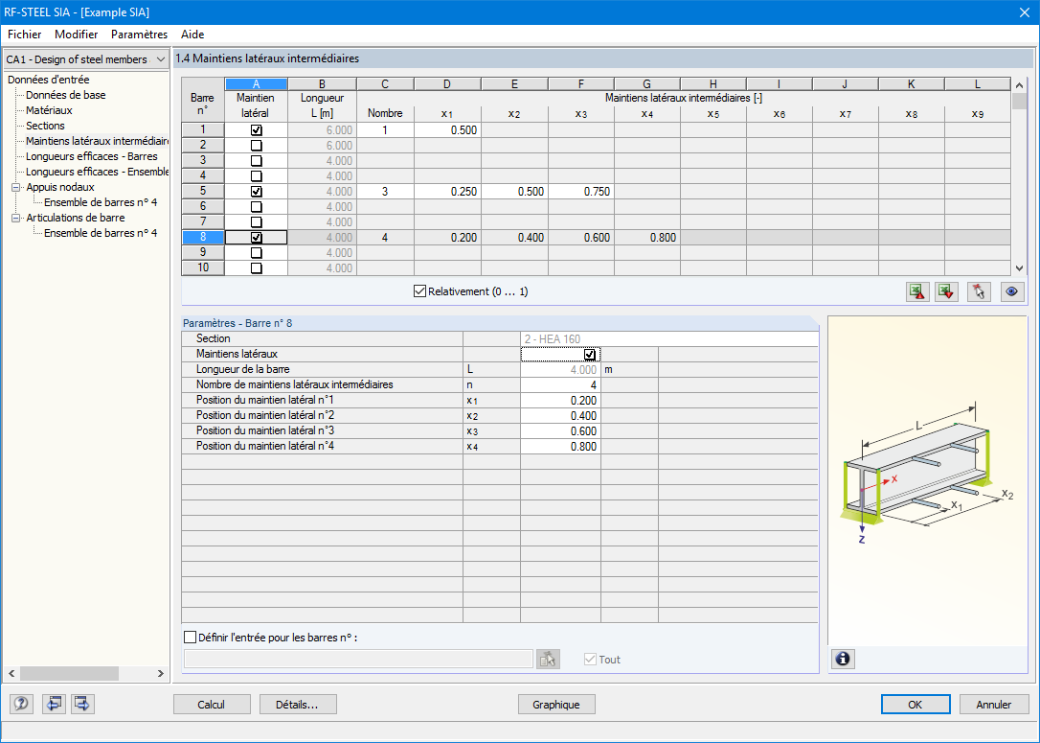Screen dimensions: 1040x743
Task: Select Maintiens latéraux intermédiaires tree item
Action: pyautogui.click(x=97, y=141)
